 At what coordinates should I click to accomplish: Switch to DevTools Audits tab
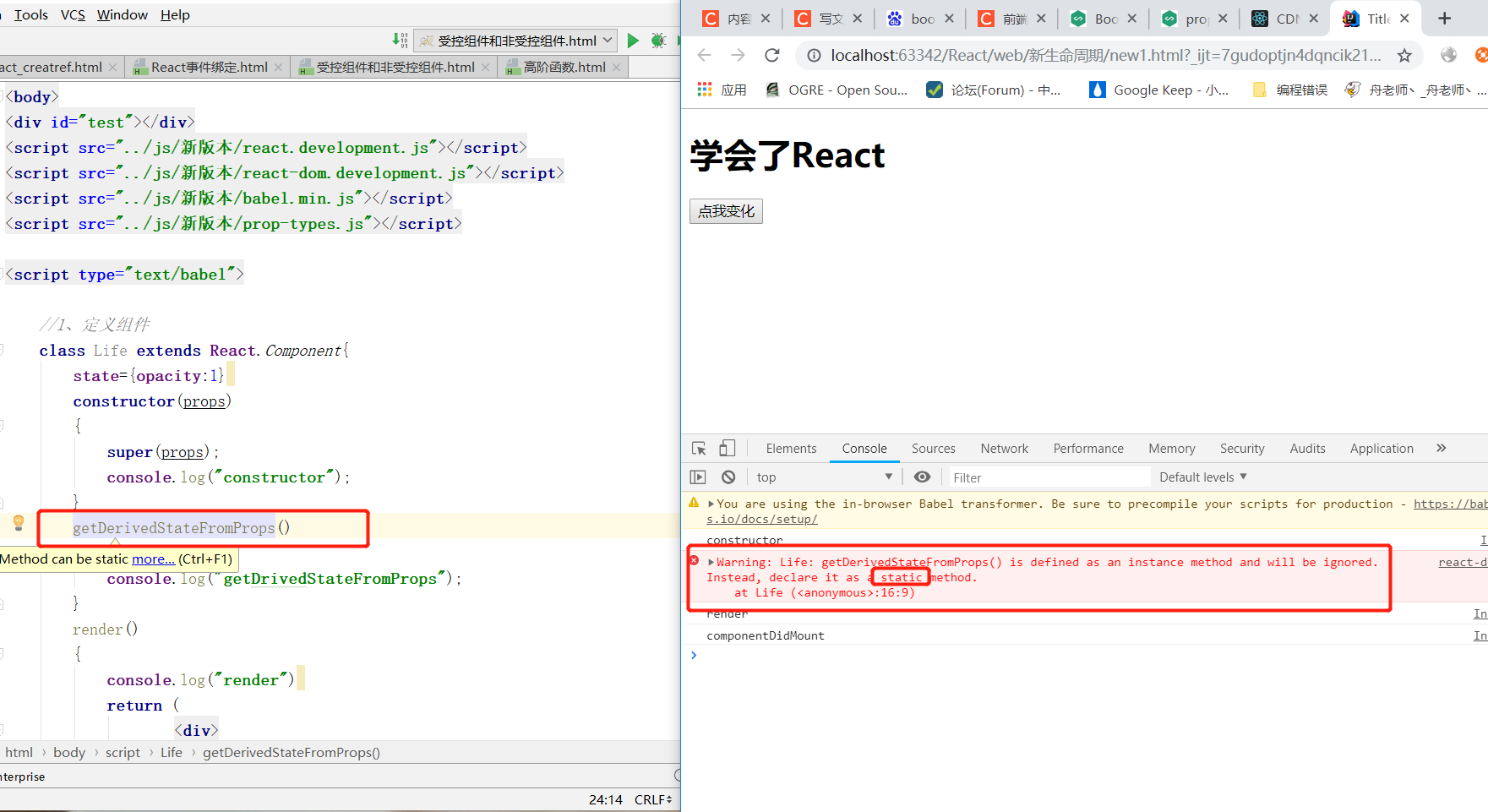point(1307,449)
